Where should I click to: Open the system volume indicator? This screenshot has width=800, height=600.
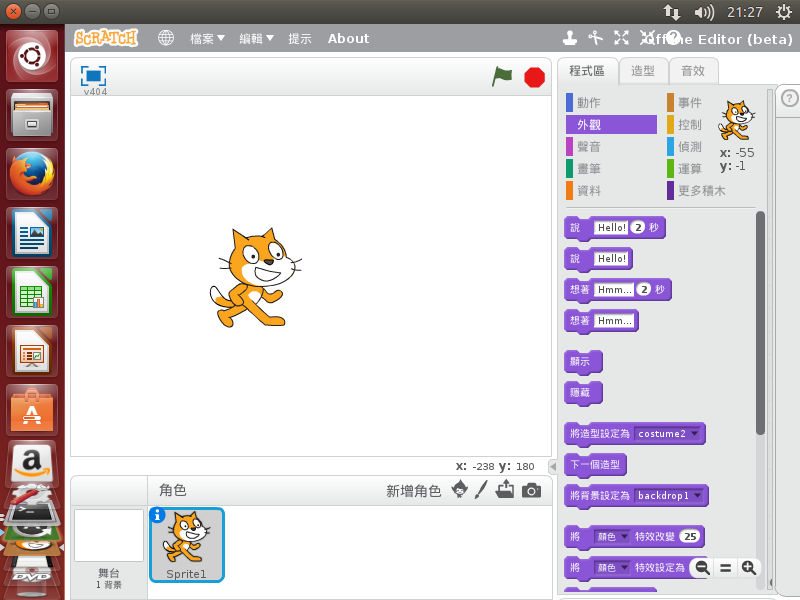[x=704, y=12]
